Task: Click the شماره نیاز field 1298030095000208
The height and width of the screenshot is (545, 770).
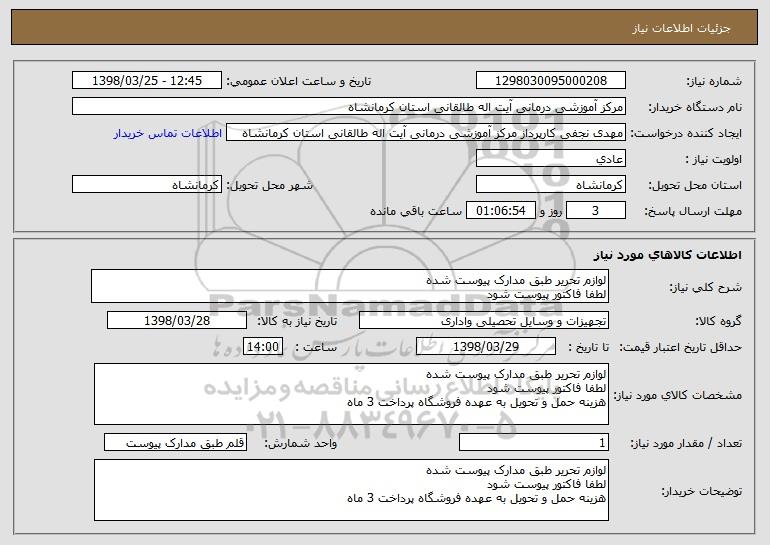Action: 550,80
